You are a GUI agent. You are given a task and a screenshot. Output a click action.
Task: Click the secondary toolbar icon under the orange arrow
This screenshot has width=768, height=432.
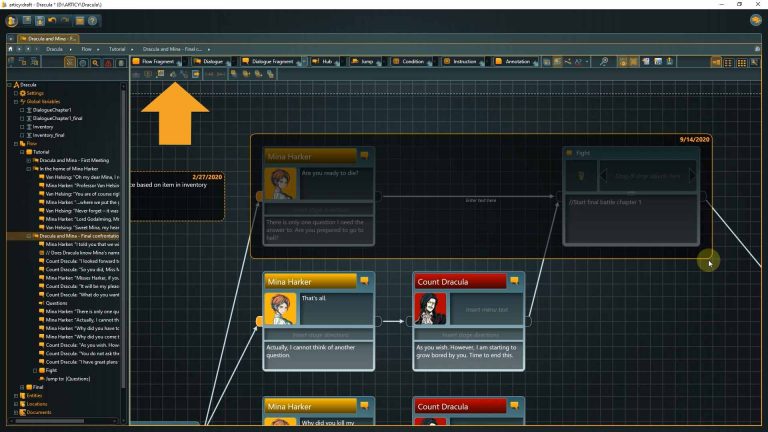(172, 74)
